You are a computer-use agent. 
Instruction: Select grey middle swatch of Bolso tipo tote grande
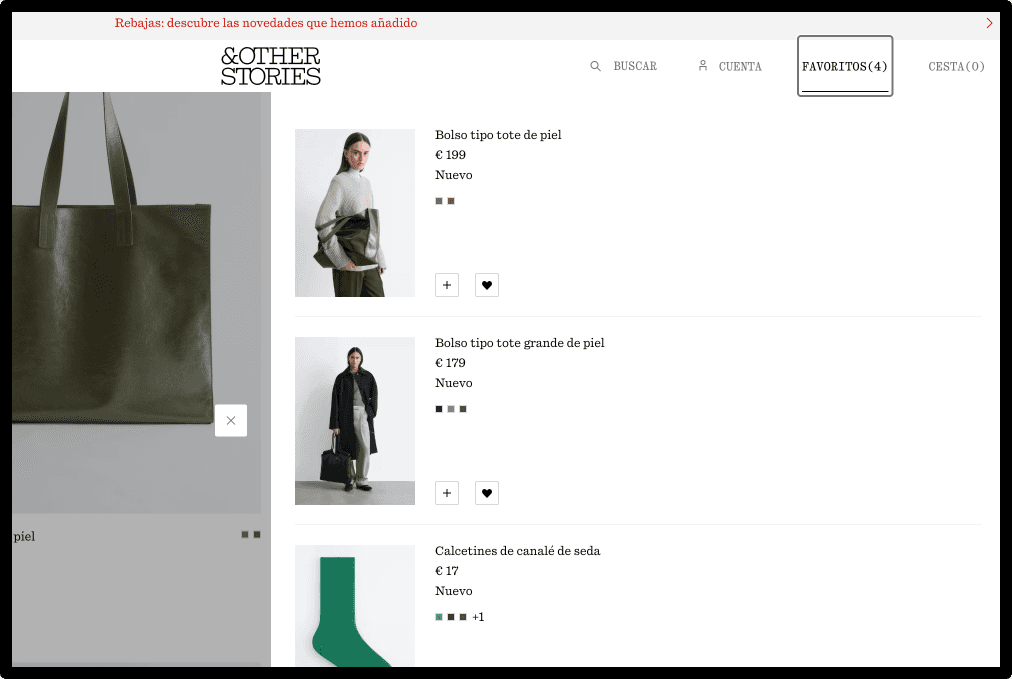tap(451, 409)
